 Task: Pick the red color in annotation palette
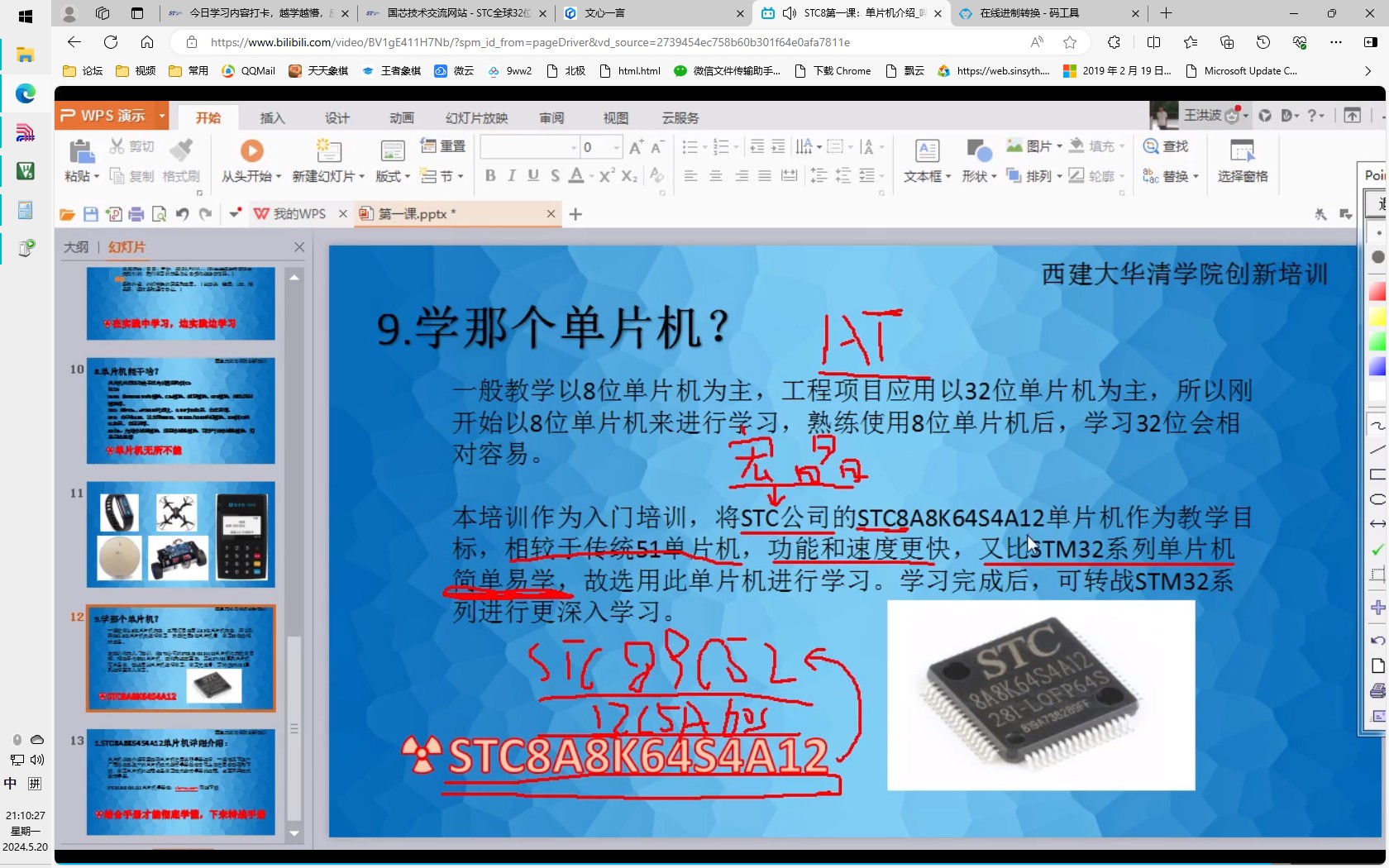(x=1377, y=291)
